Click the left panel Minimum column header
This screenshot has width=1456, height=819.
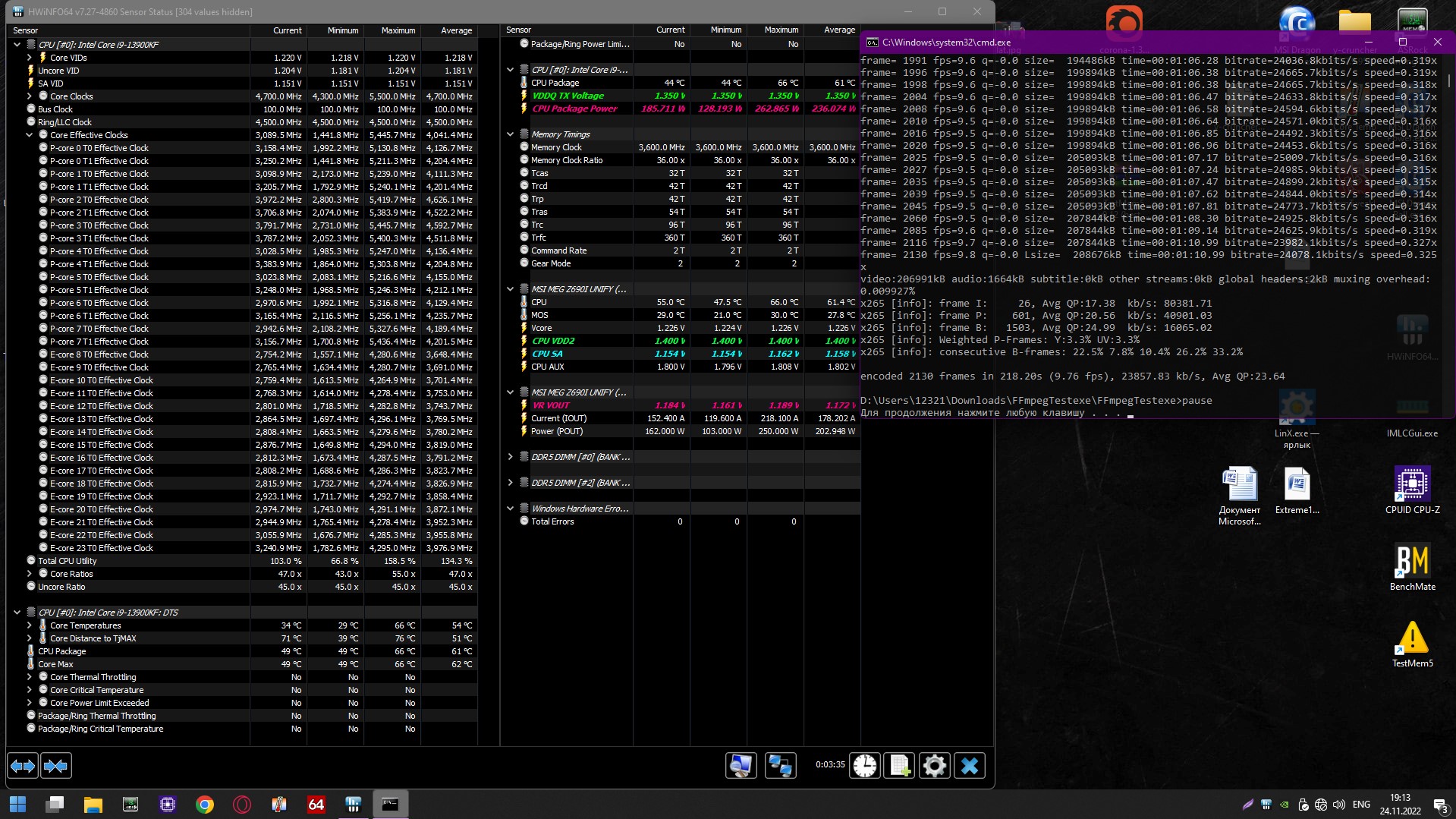tap(335, 30)
